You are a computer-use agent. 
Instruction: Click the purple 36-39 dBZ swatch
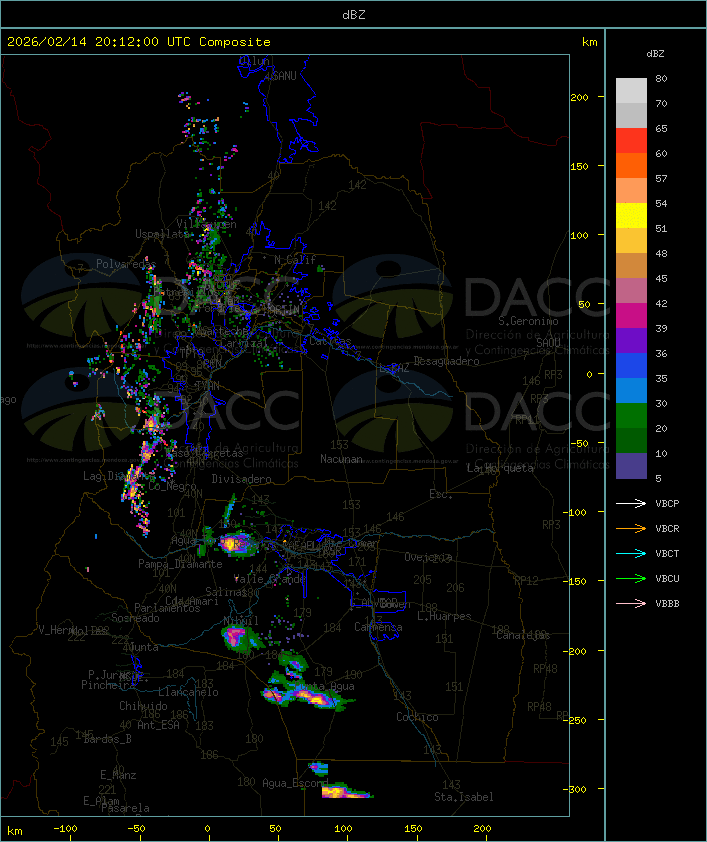(631, 340)
